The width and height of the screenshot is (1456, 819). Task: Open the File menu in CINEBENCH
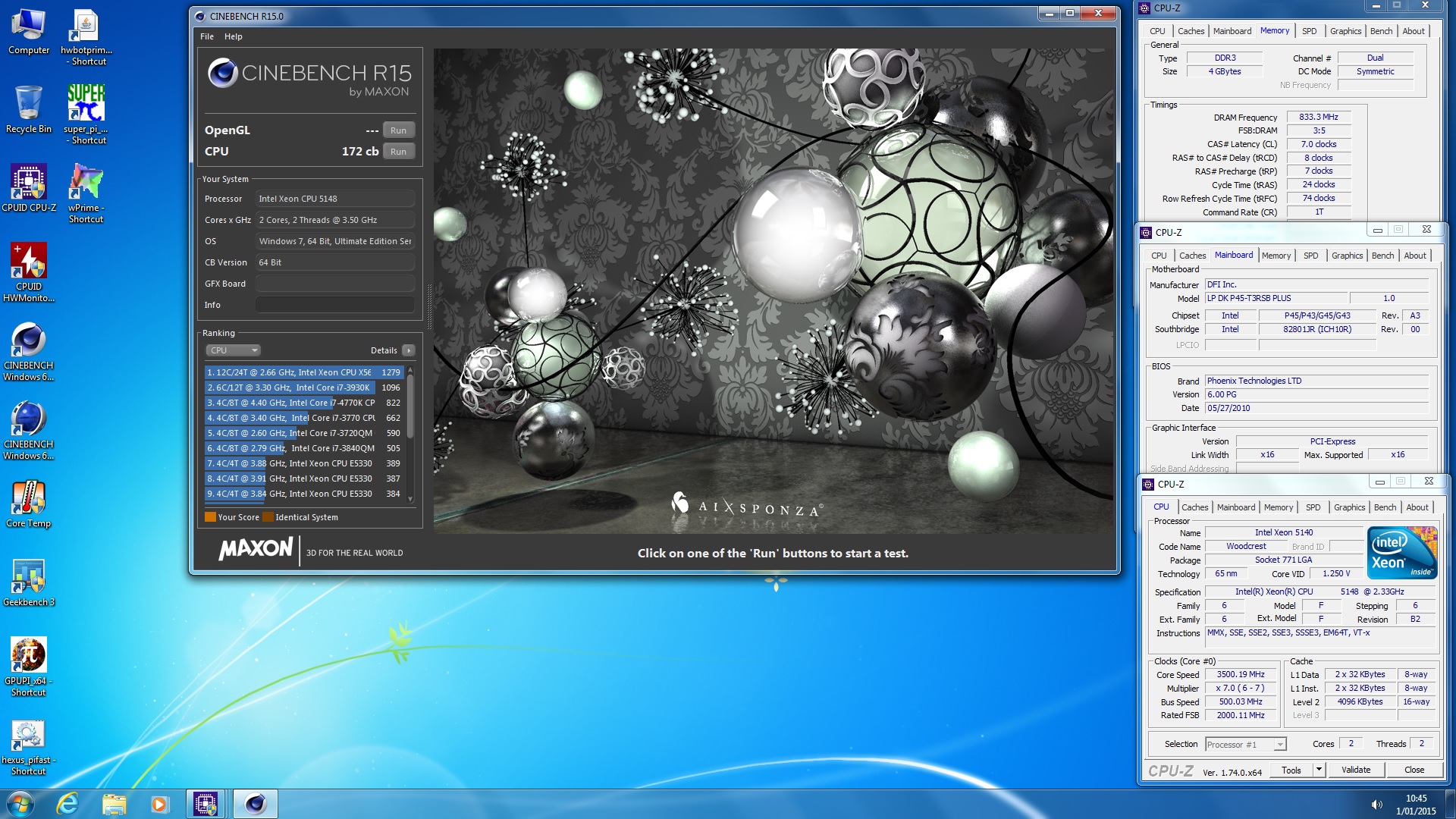pos(207,36)
